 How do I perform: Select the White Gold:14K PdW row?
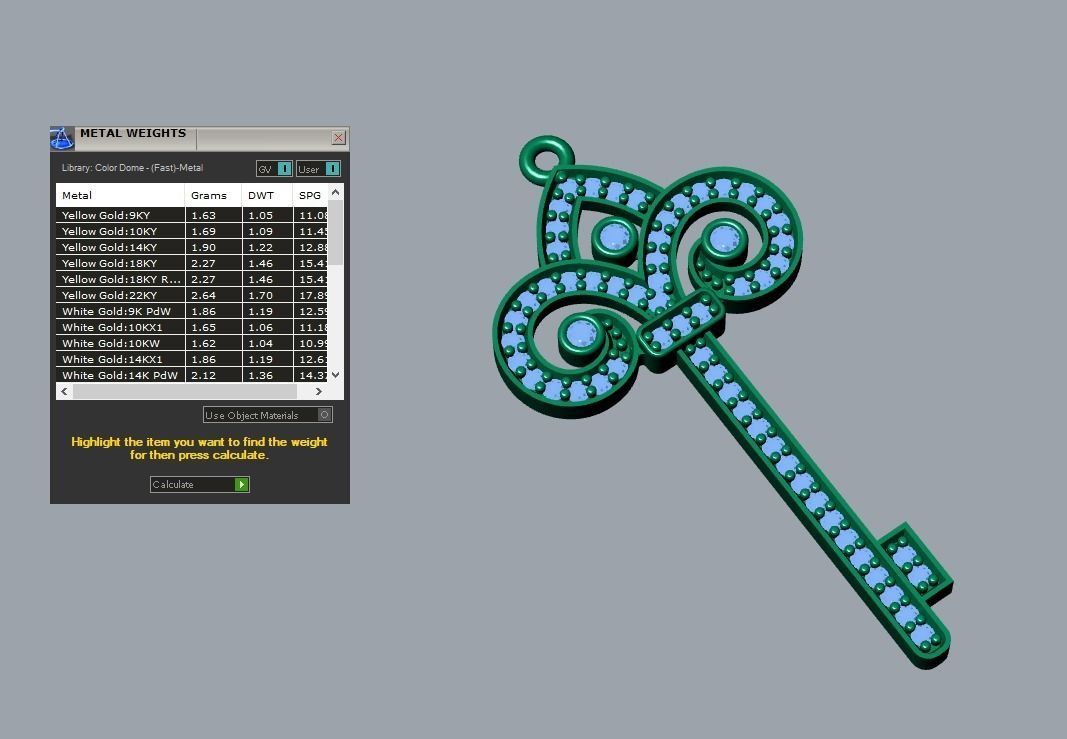pos(191,375)
